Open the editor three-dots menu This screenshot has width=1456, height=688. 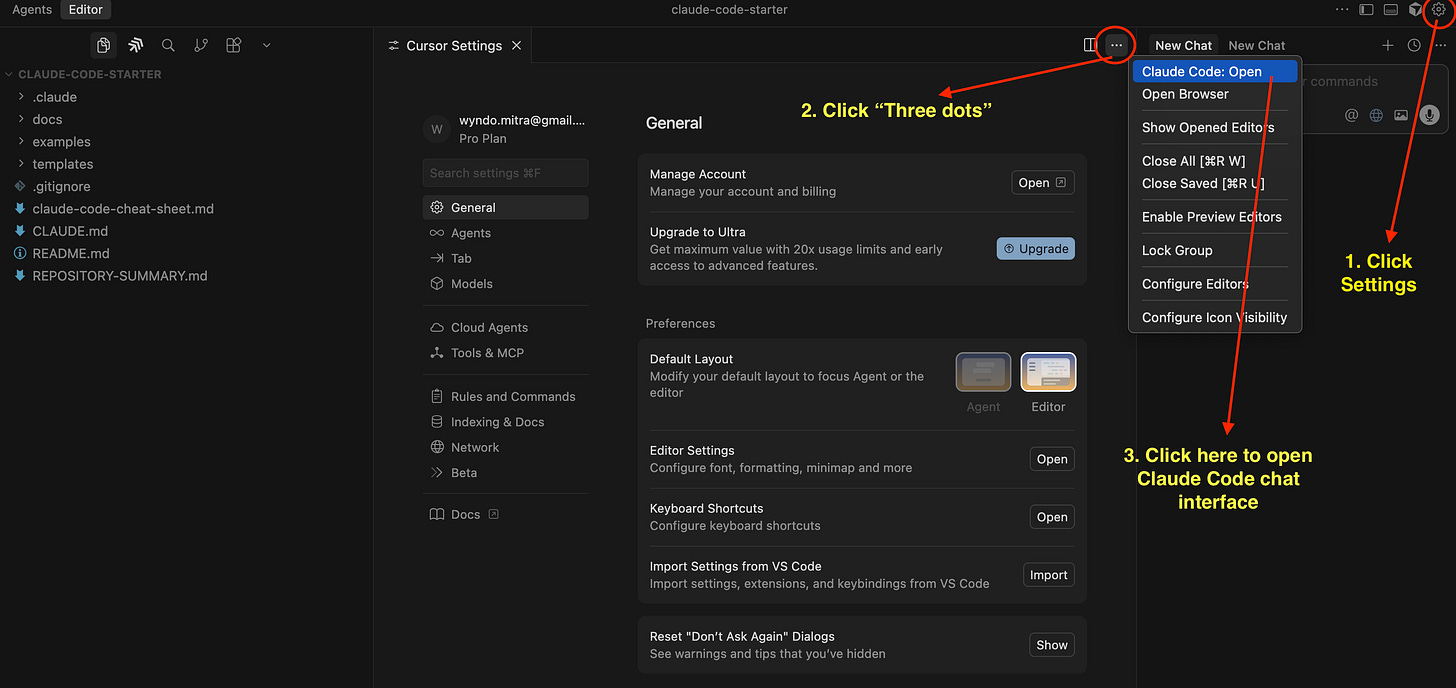coord(1115,45)
